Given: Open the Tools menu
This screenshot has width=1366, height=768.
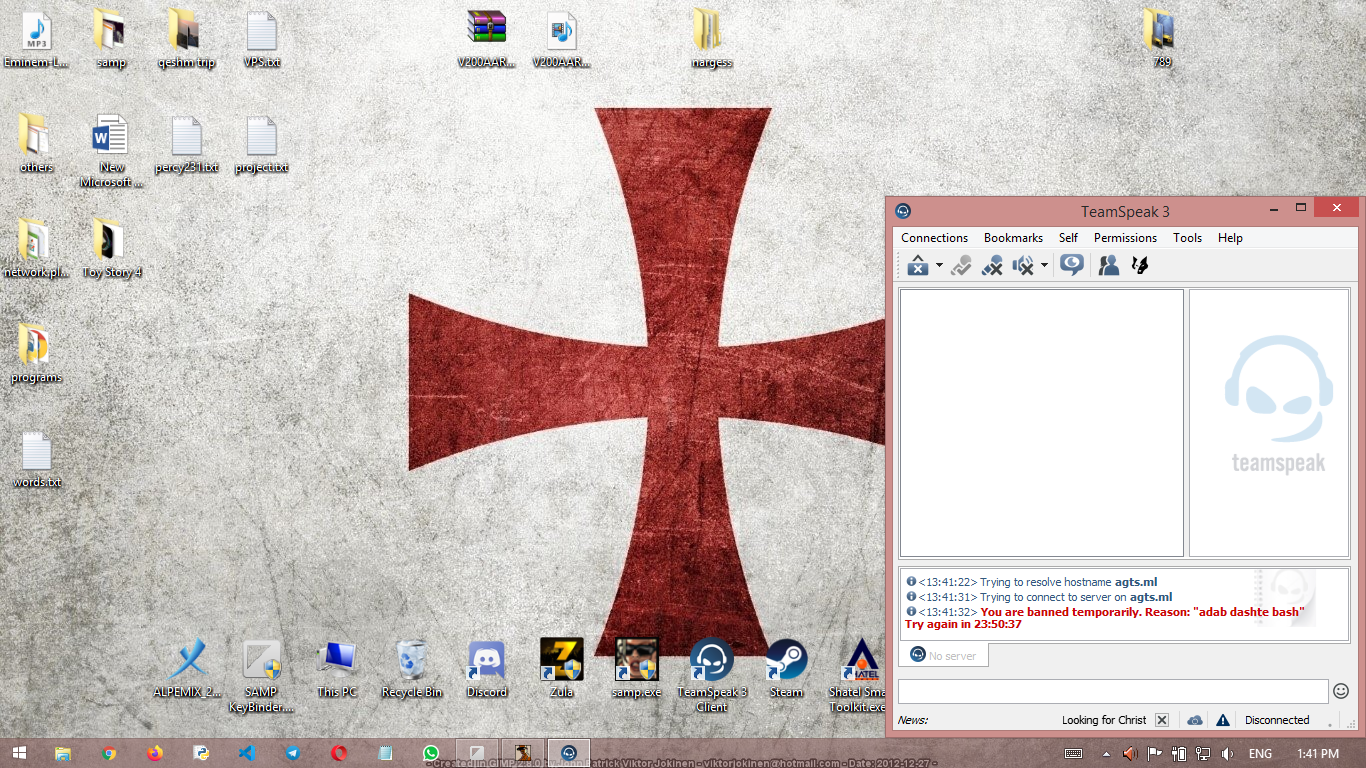Looking at the screenshot, I should coord(1187,238).
